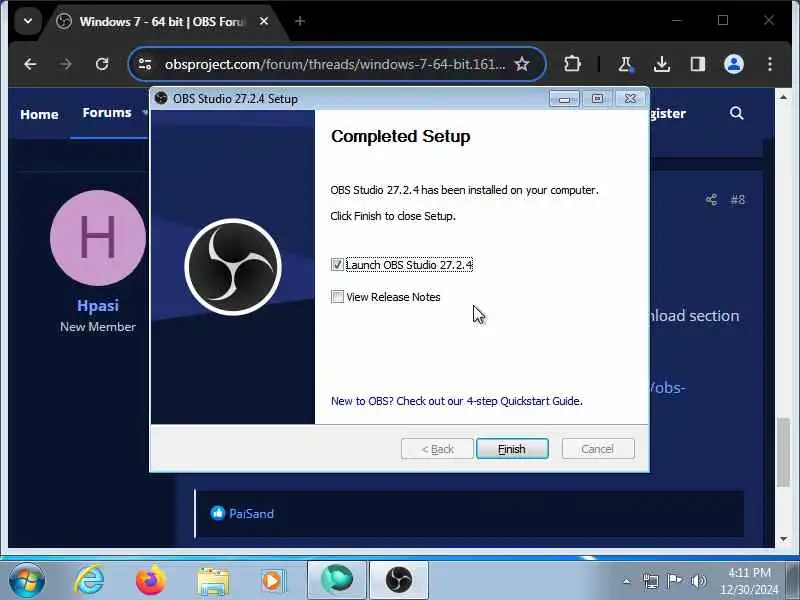Share post using the share icon
This screenshot has width=800, height=600.
[x=711, y=199]
